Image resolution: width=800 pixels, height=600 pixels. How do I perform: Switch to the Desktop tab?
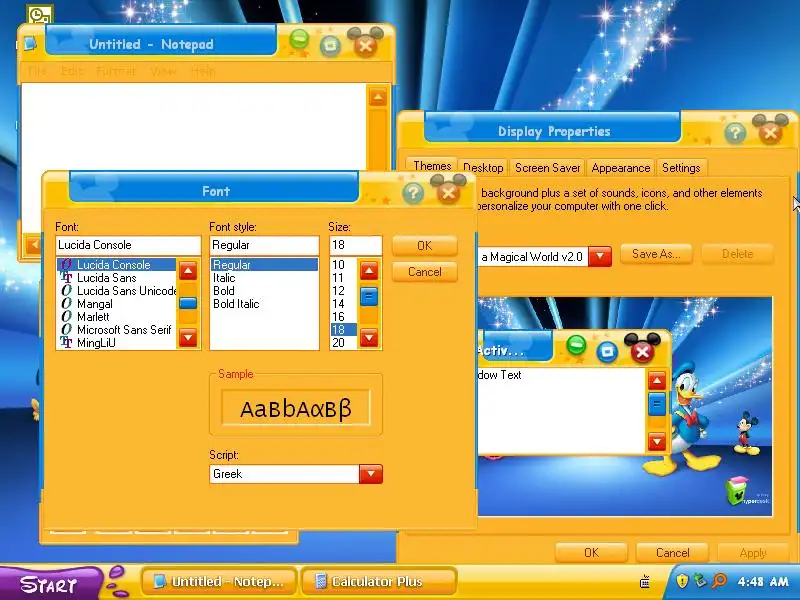(x=483, y=168)
